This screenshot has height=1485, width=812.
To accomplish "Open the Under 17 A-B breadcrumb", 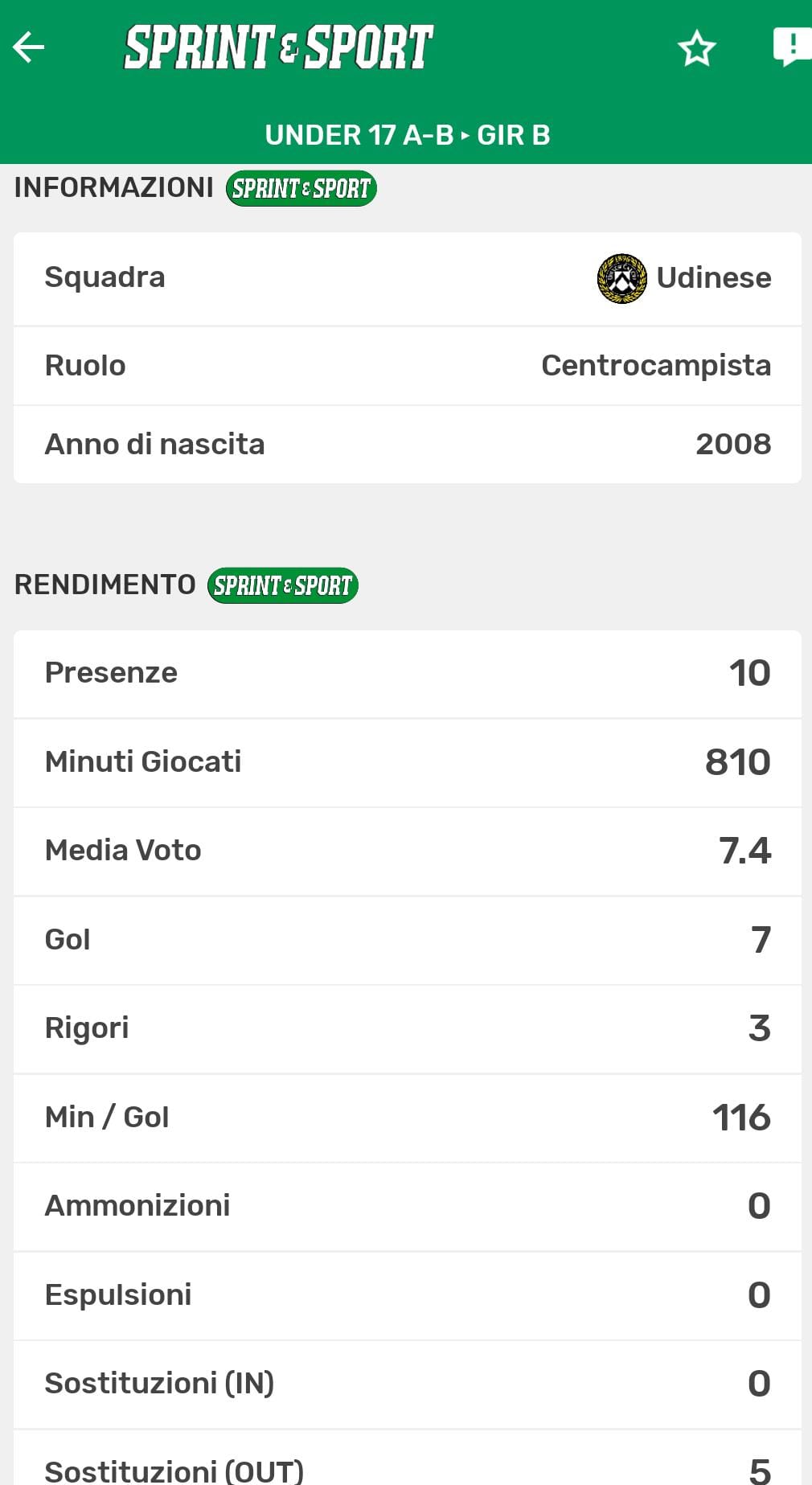I will coord(359,135).
